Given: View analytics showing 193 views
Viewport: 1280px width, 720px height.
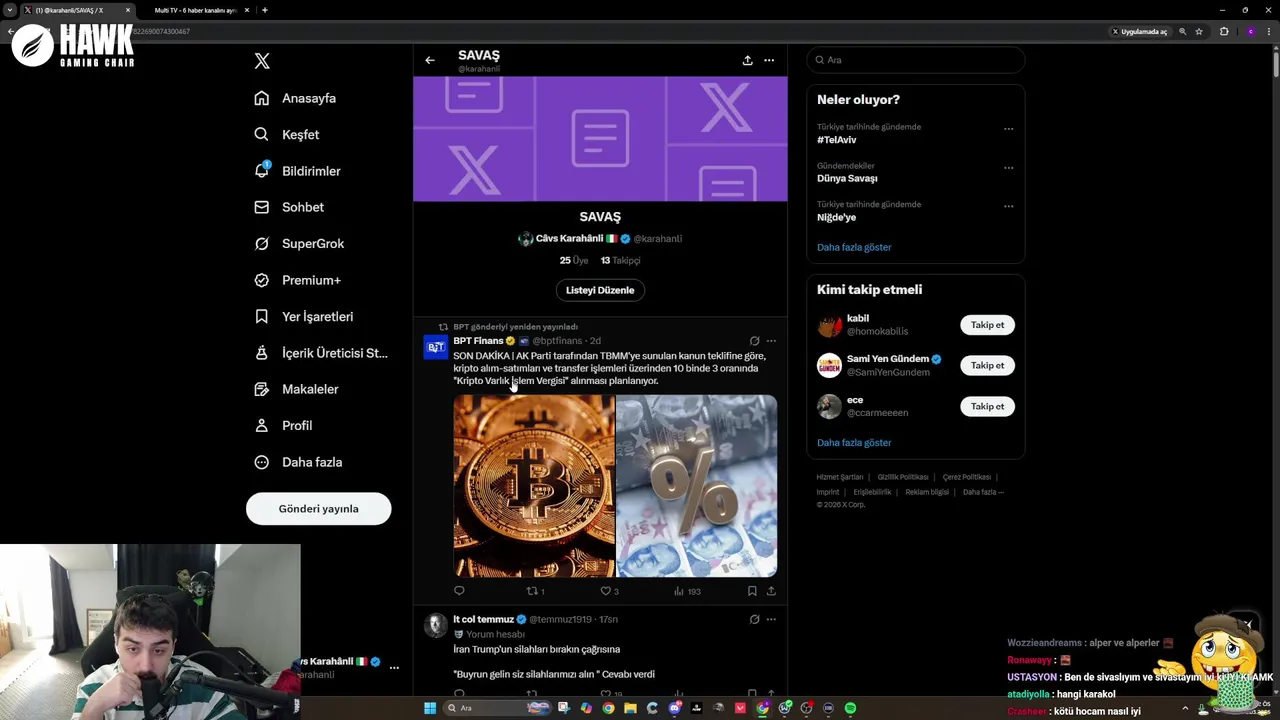Looking at the screenshot, I should point(687,591).
